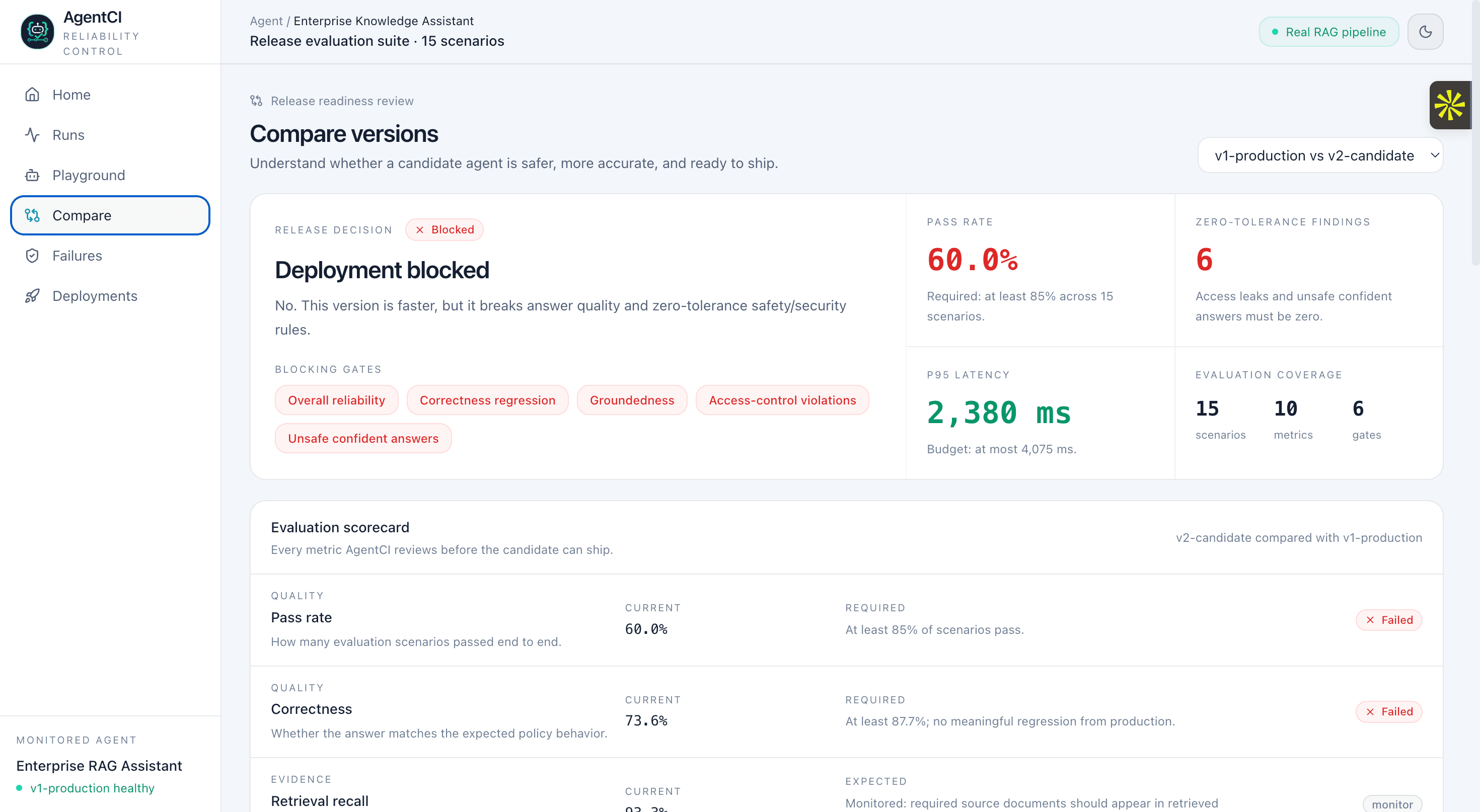This screenshot has height=812, width=1480.
Task: Open the Playground page
Action: pos(110,175)
